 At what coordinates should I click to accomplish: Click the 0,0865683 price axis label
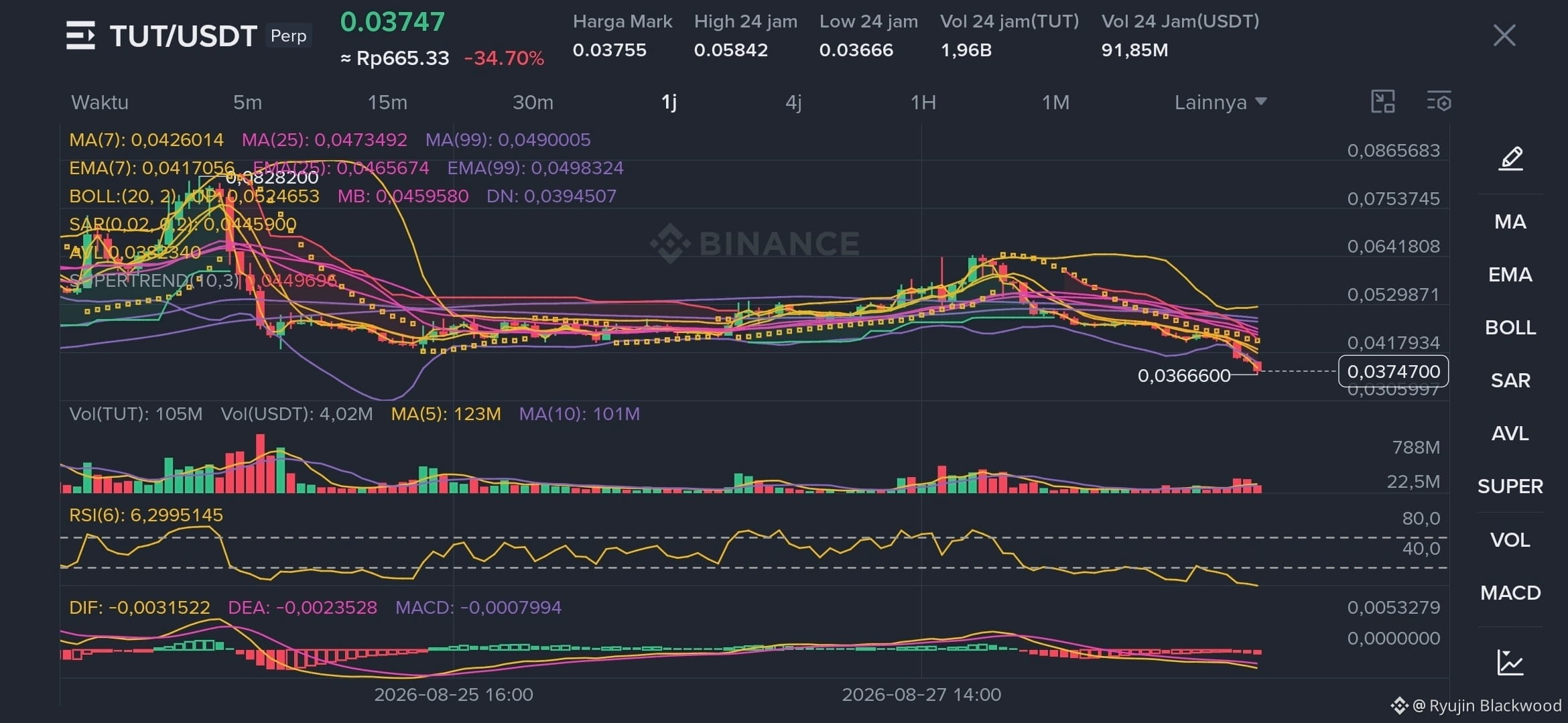pyautogui.click(x=1393, y=150)
